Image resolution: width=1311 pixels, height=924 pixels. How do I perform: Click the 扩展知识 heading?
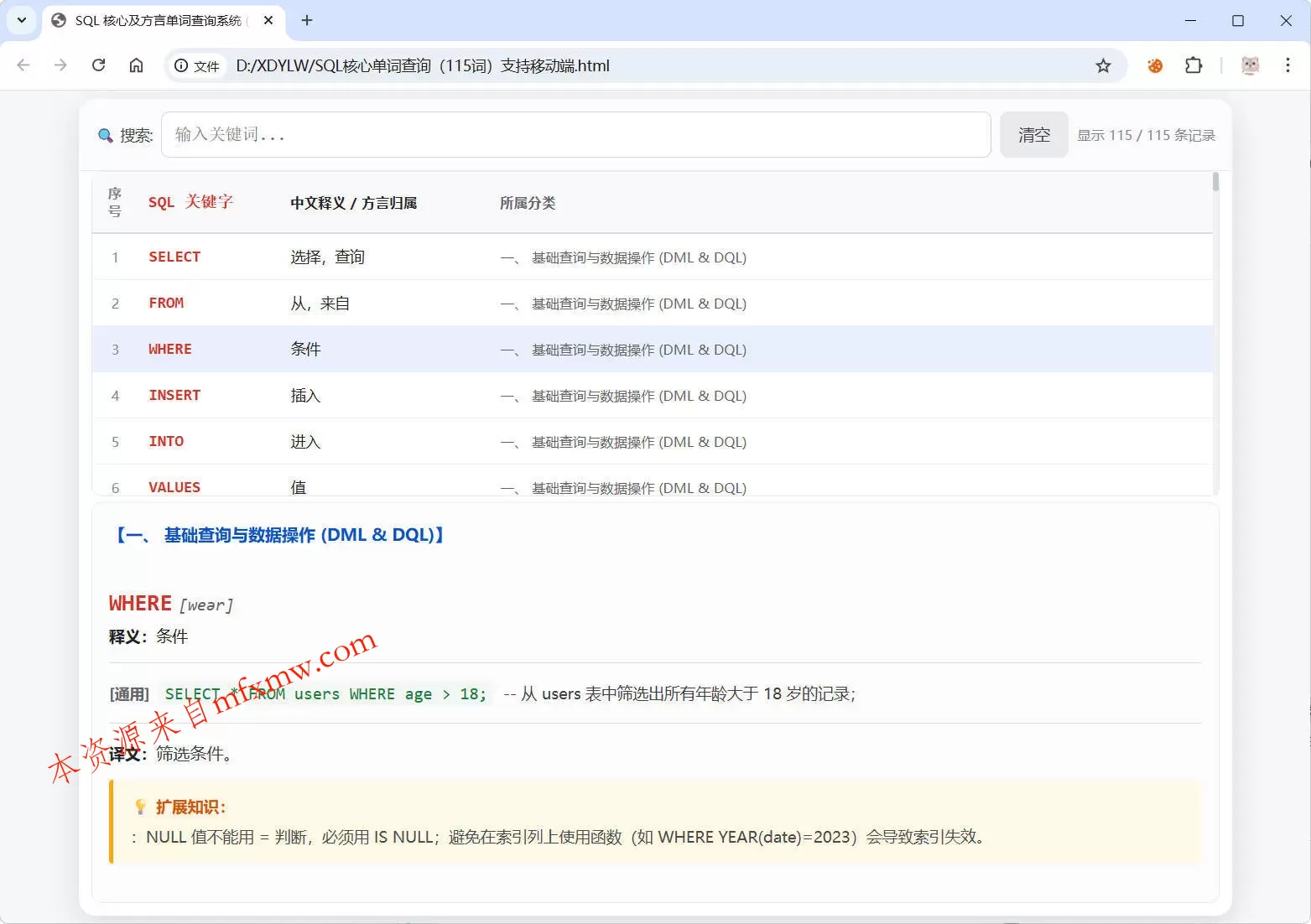190,807
